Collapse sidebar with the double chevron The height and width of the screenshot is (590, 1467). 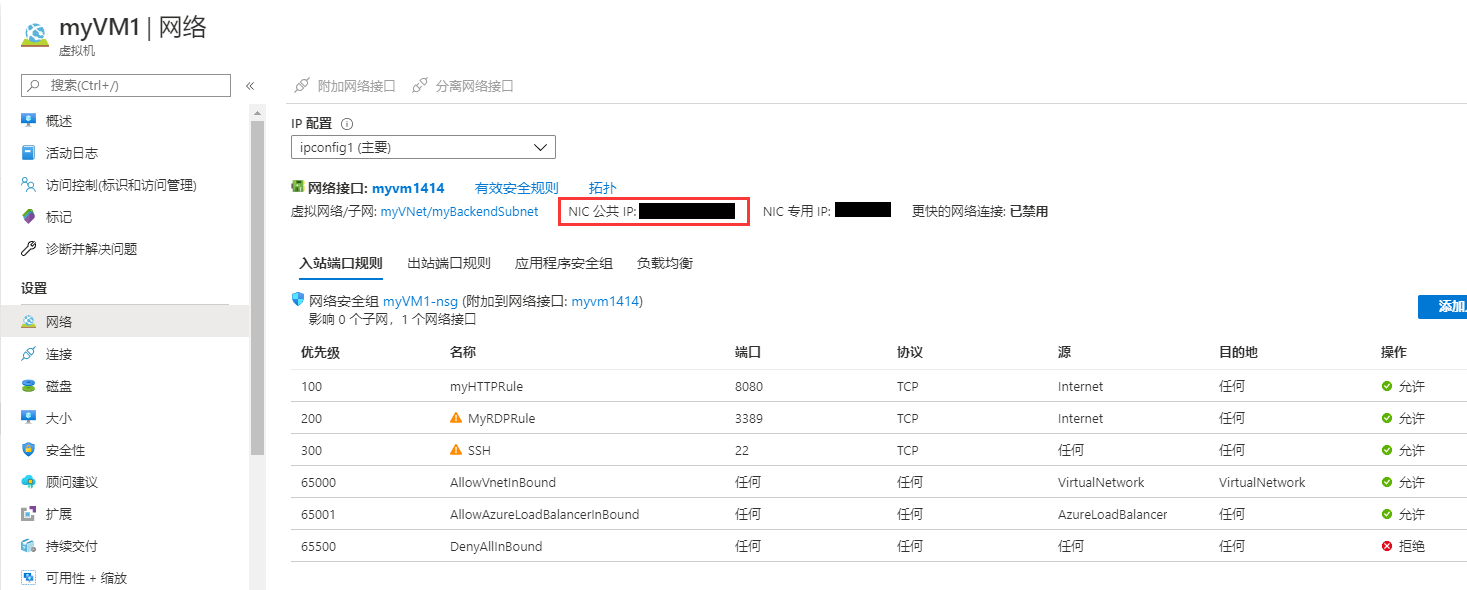250,86
